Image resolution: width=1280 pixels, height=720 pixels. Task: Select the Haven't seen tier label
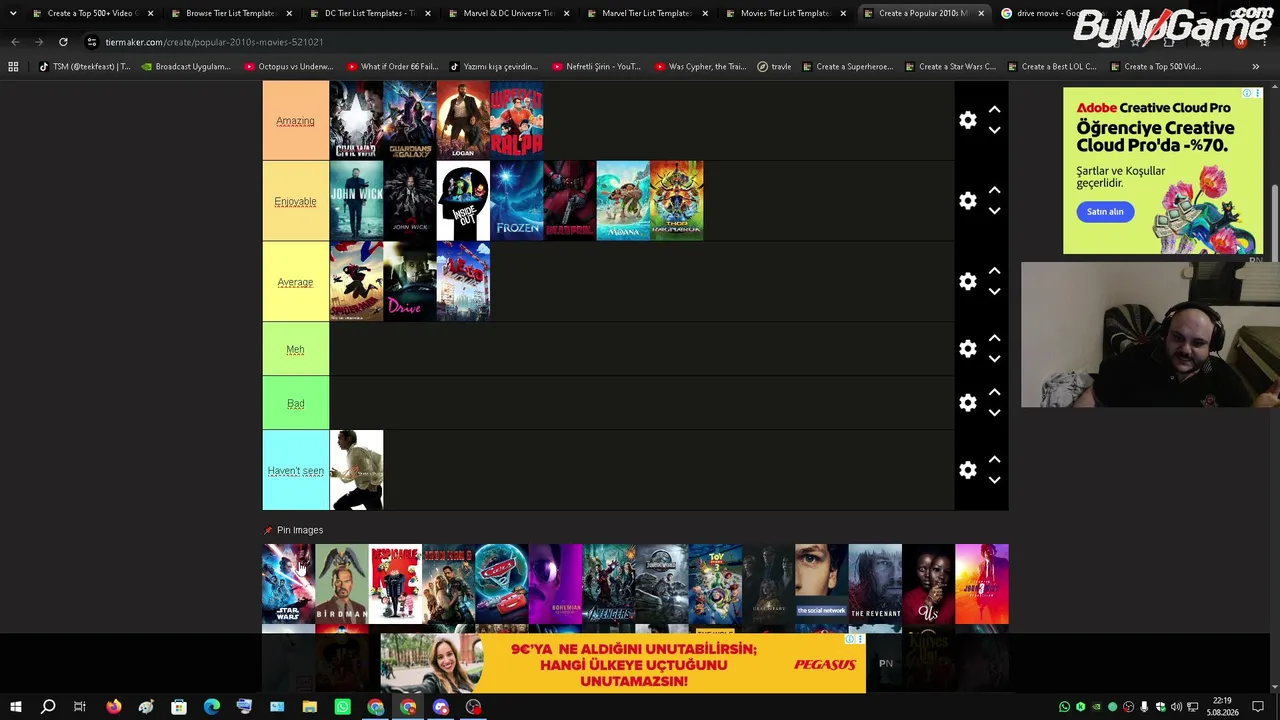click(x=295, y=471)
